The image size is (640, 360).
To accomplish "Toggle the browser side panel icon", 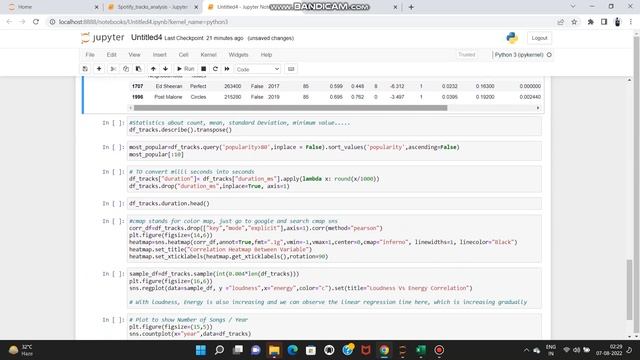I will click(604, 22).
